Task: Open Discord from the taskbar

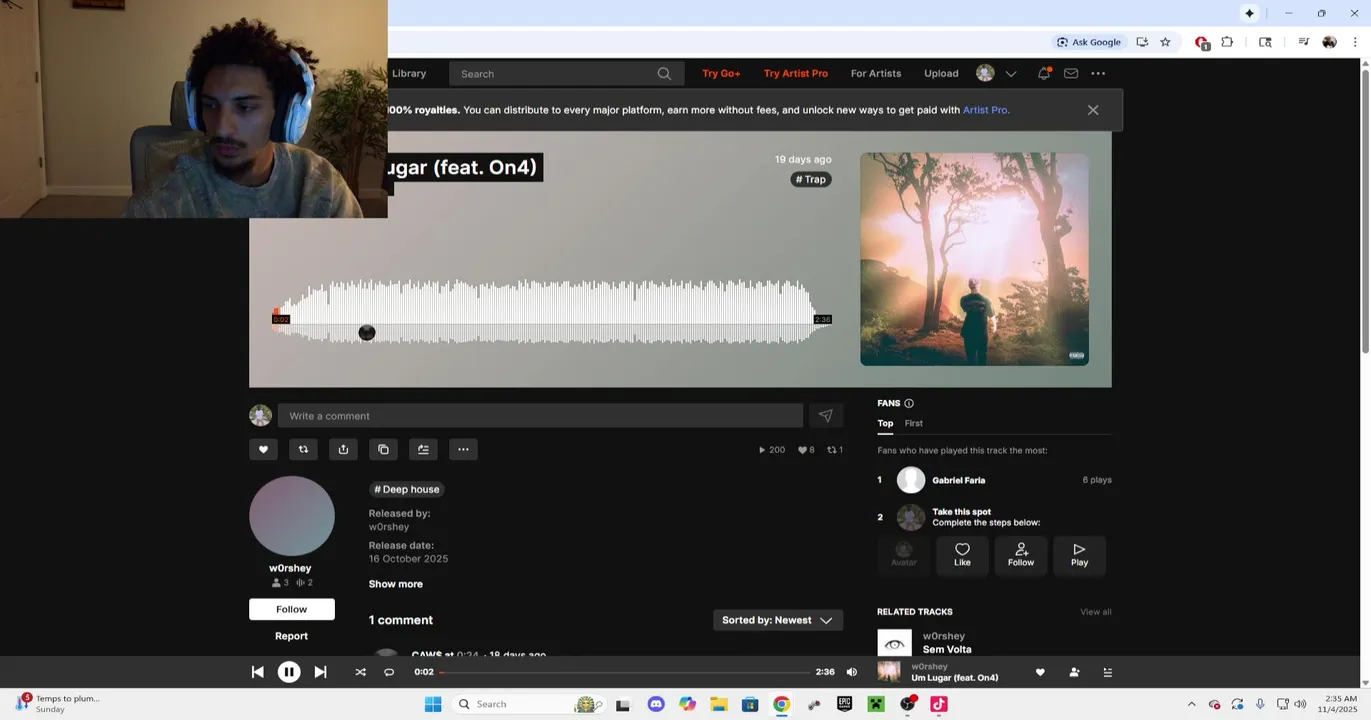Action: pos(656,704)
